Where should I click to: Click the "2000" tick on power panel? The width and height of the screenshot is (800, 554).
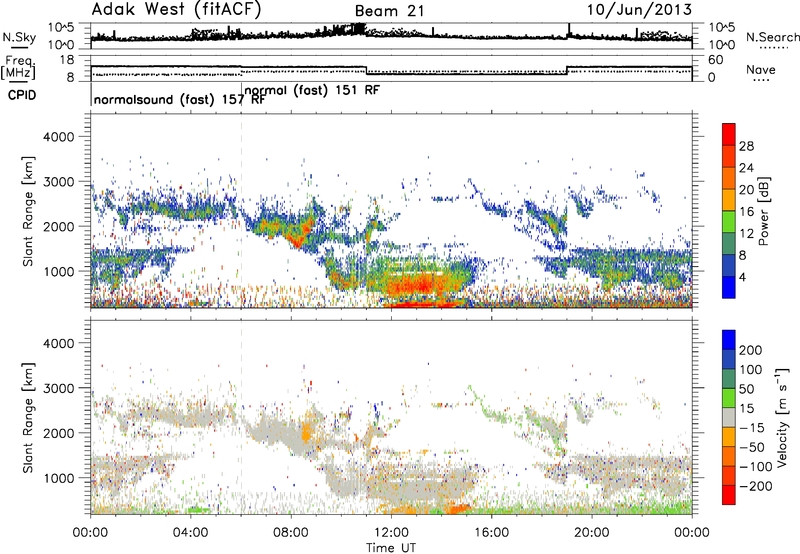pos(58,226)
